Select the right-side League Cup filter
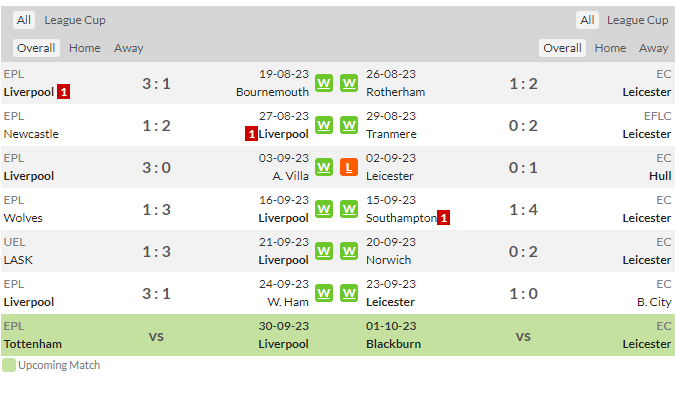 pos(638,20)
